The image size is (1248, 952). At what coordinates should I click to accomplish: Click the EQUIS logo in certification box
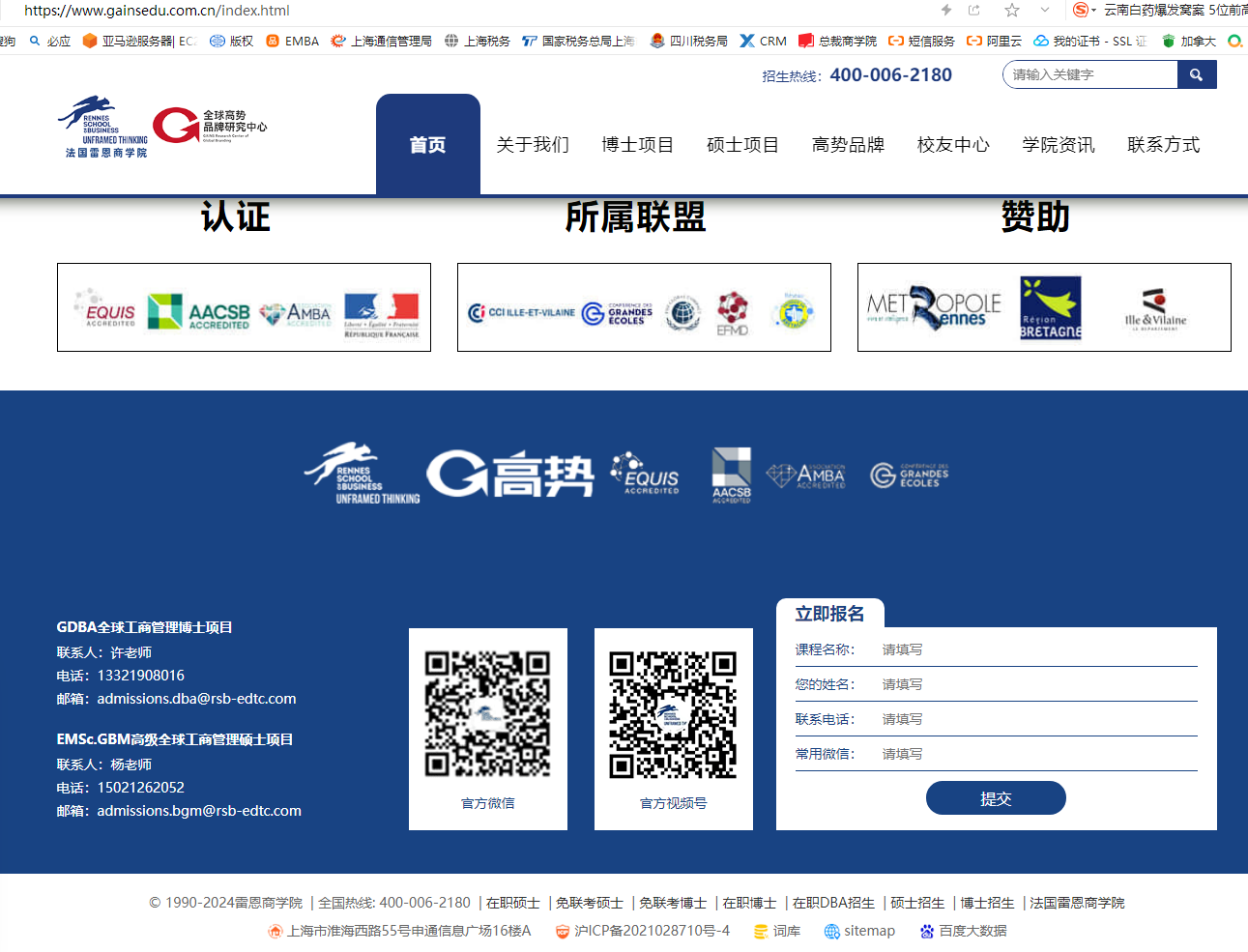[105, 309]
